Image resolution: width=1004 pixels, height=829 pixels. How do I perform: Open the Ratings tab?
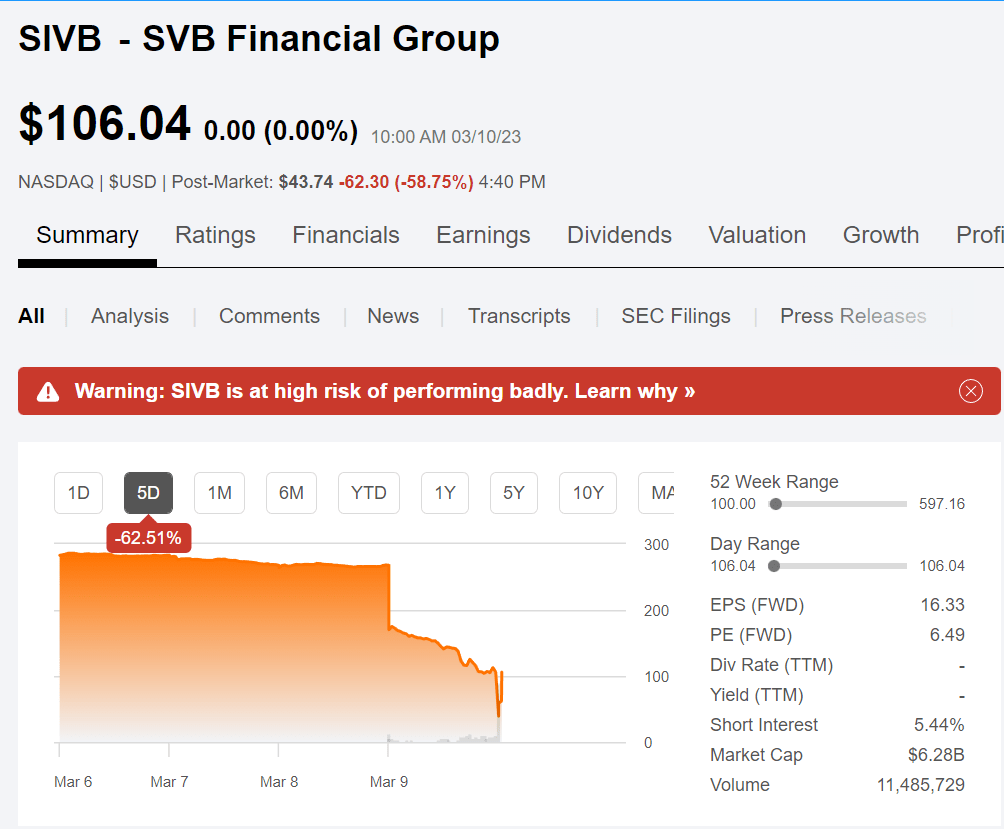215,235
